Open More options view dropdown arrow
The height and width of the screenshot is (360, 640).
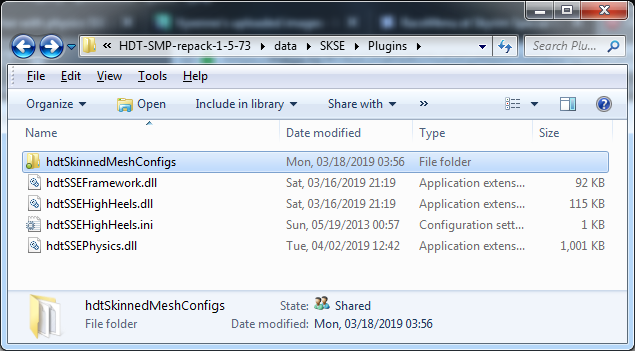pyautogui.click(x=534, y=104)
